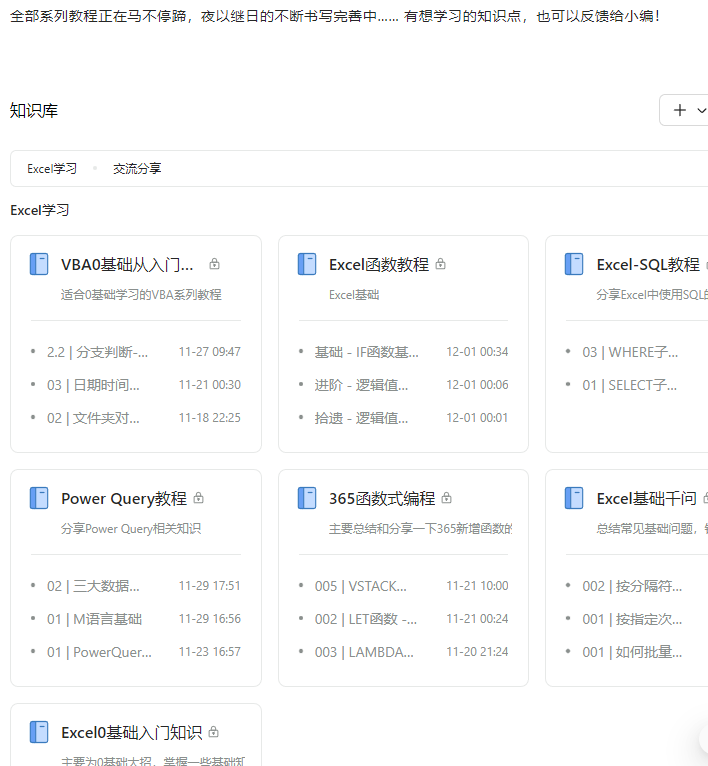Open article 01 | PowerQuer...

99,653
